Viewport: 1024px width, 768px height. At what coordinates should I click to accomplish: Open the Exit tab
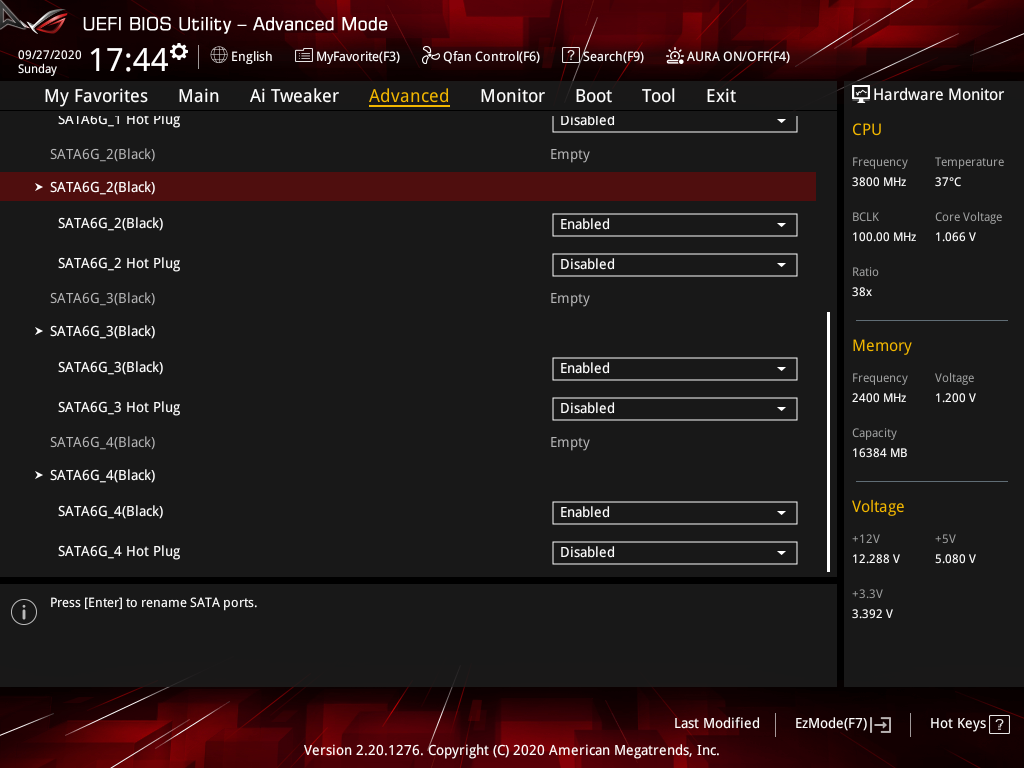[721, 96]
